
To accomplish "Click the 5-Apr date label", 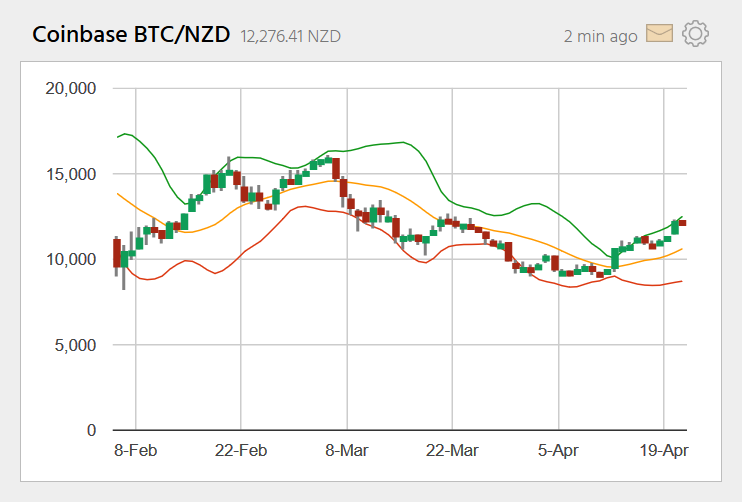I will click(558, 452).
